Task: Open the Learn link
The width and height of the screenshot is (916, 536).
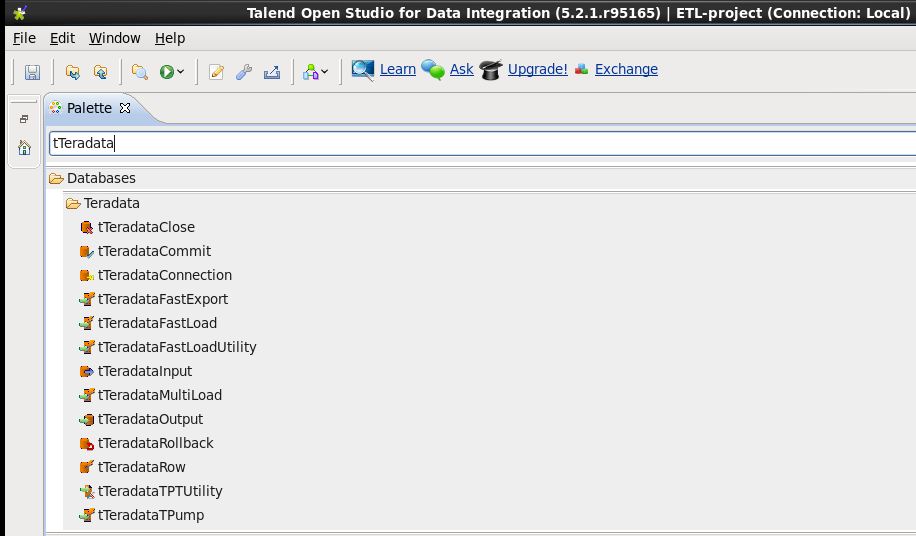Action: (397, 69)
